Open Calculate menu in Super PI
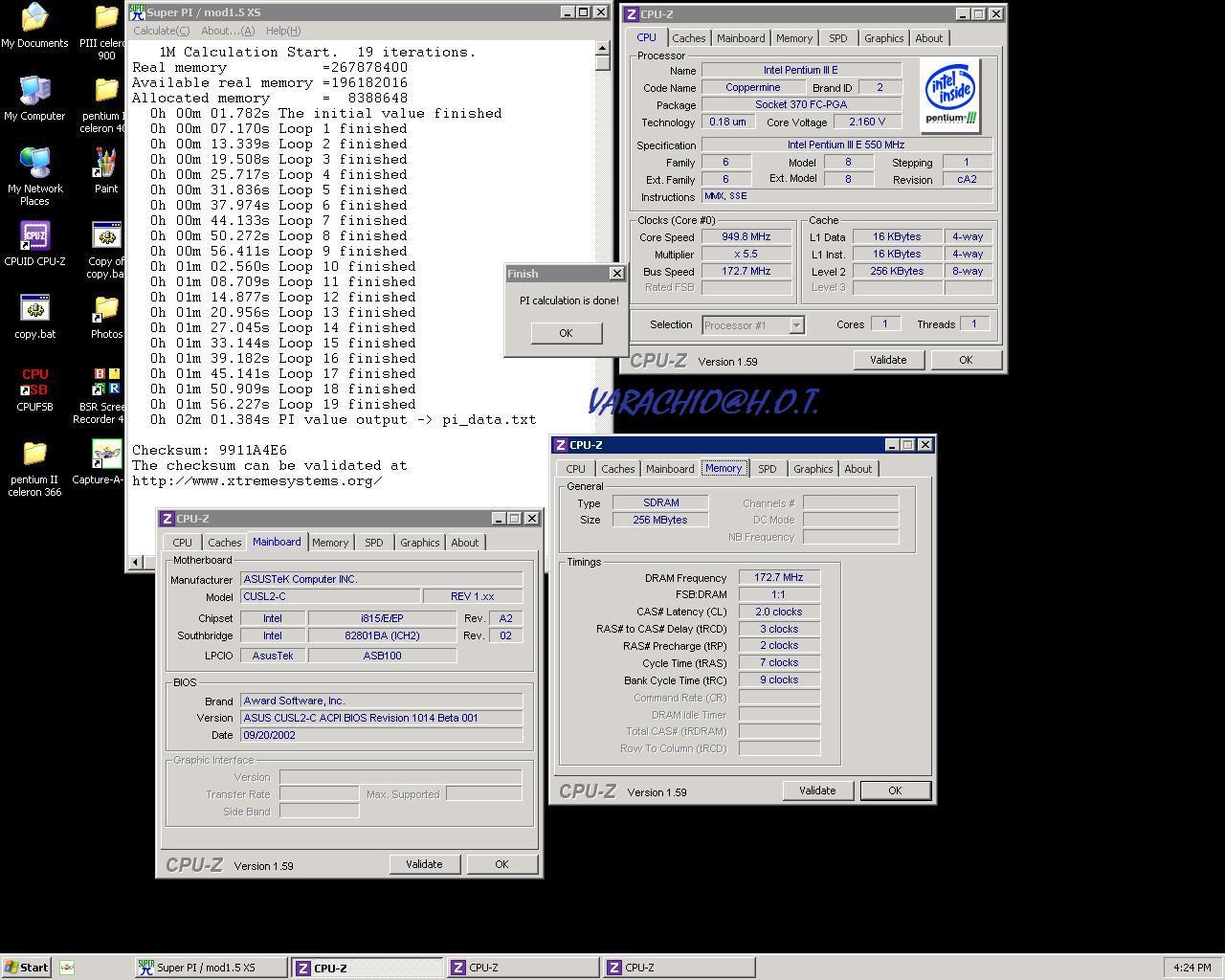1225x980 pixels. tap(161, 31)
